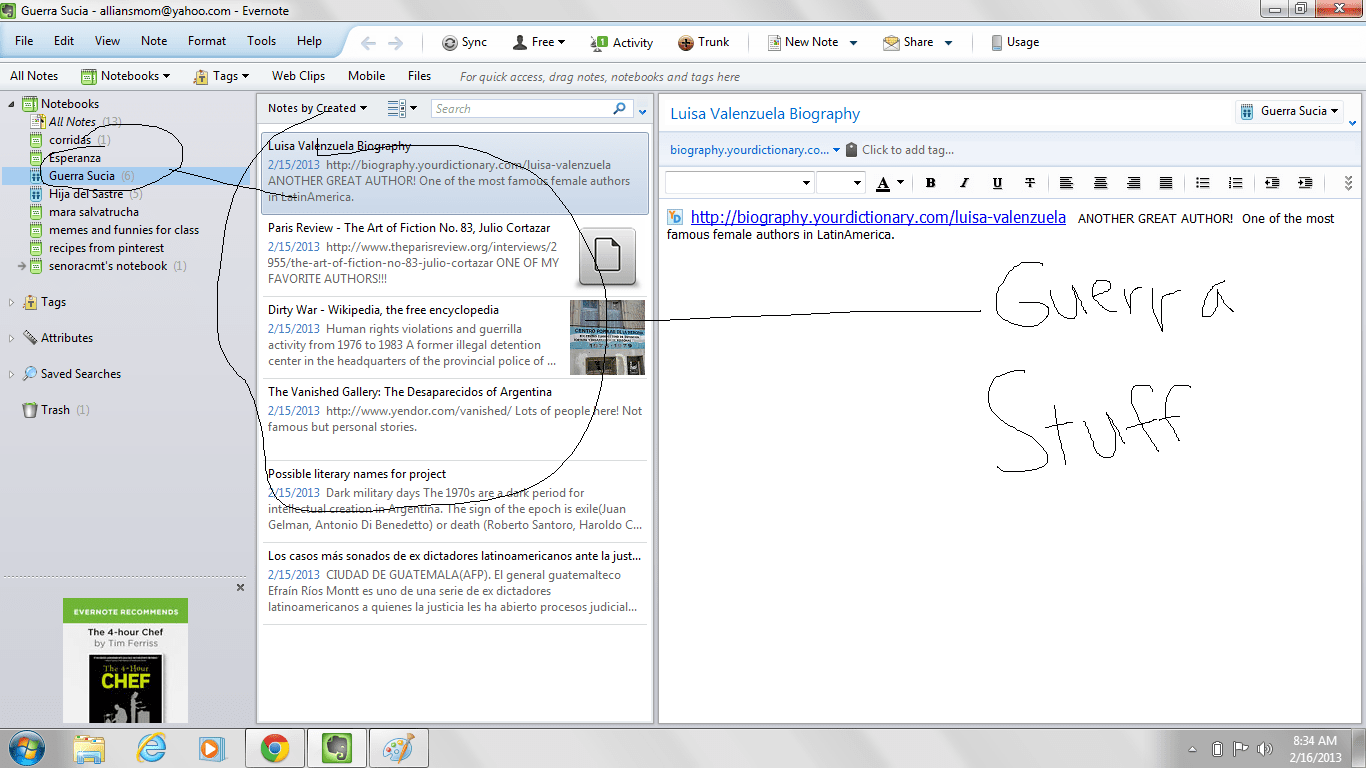Image resolution: width=1366 pixels, height=768 pixels.
Task: Select the 'memes and funnies for class' notebook
Action: pos(124,230)
